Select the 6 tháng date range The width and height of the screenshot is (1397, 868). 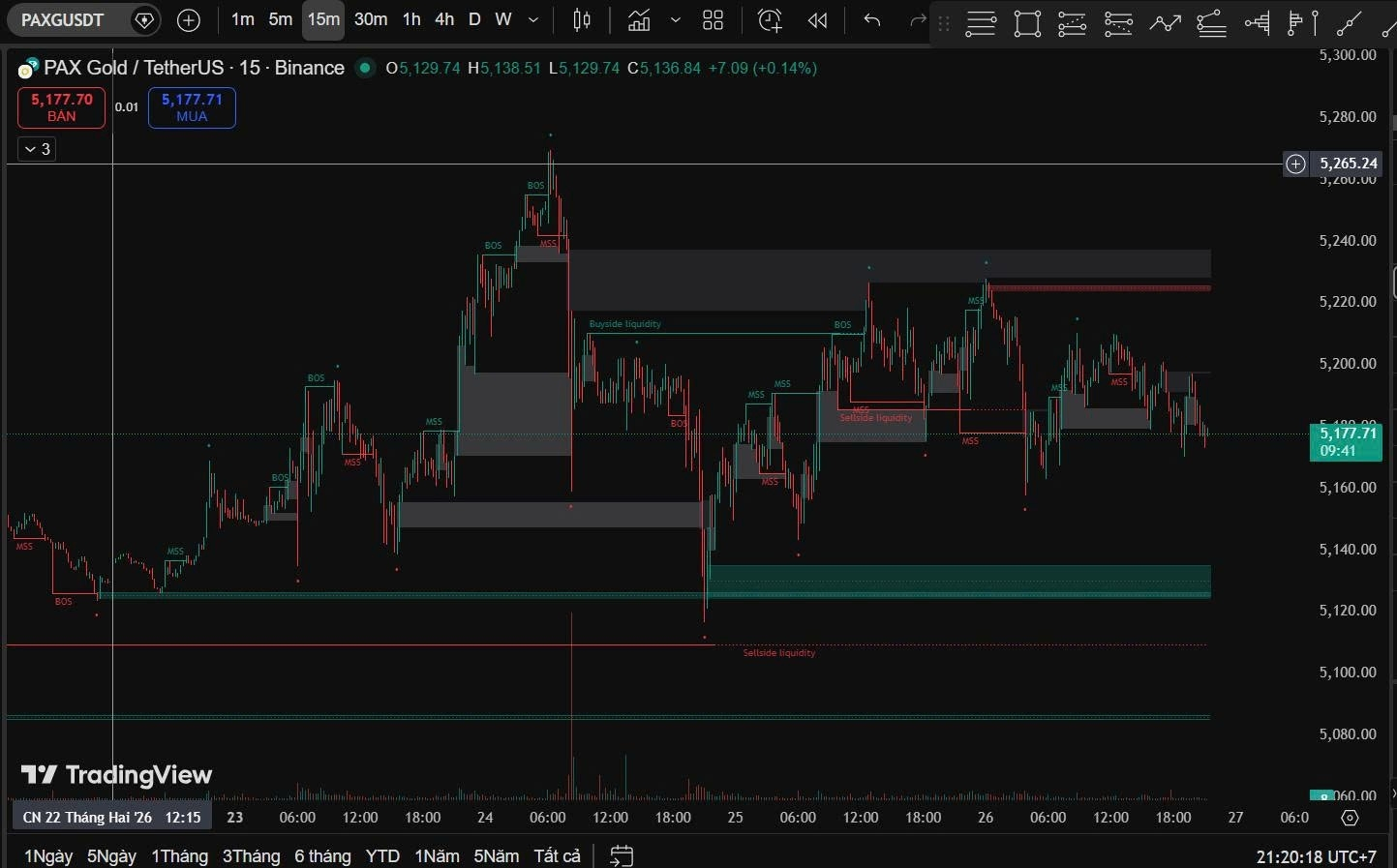point(322,856)
